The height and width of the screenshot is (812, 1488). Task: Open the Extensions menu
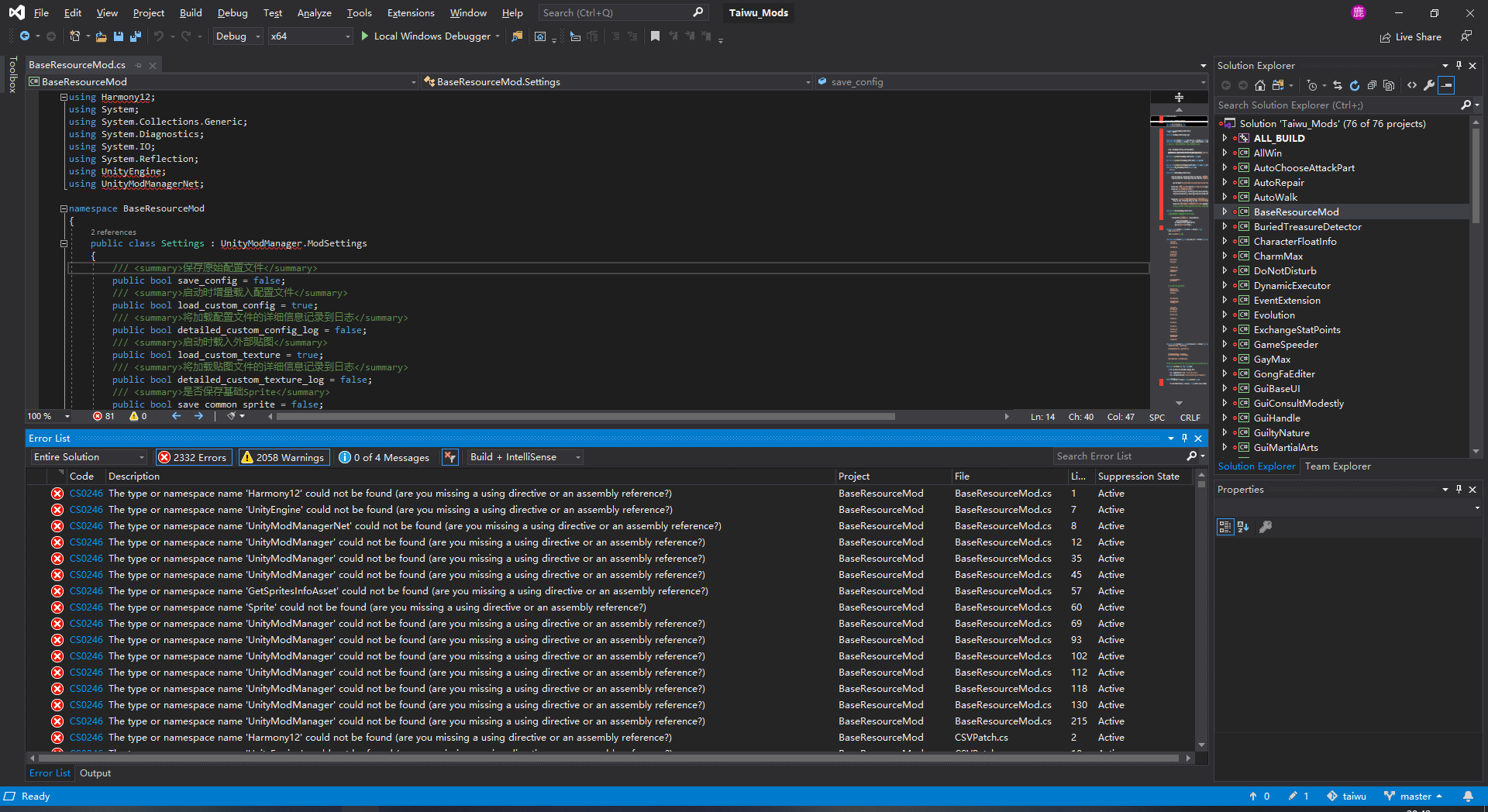pyautogui.click(x=409, y=12)
